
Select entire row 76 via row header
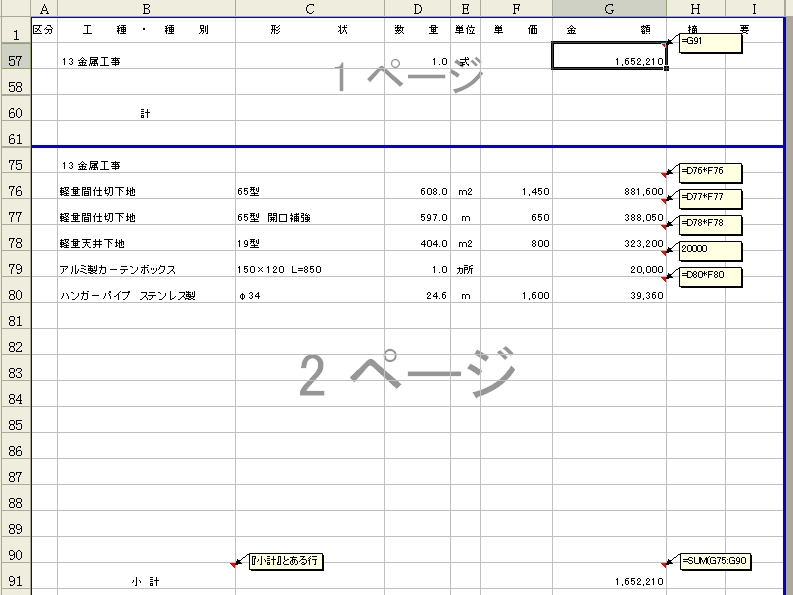(15, 191)
